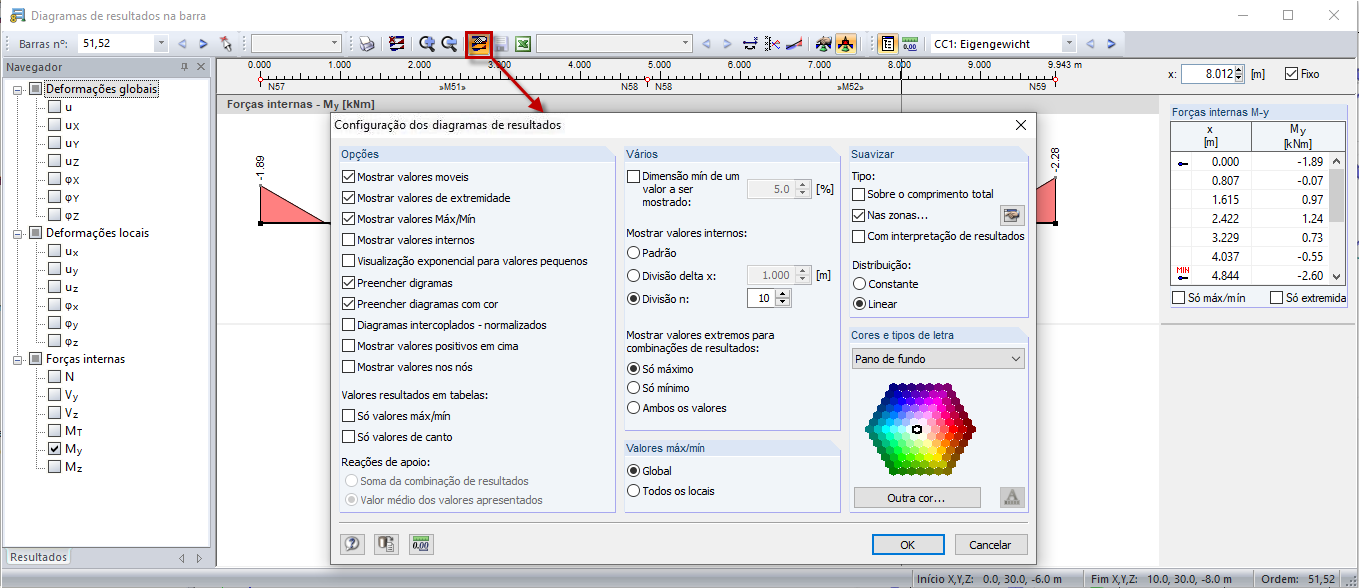Open the Barras nº dropdown list
Screen dimensions: 1359x588
pos(160,42)
